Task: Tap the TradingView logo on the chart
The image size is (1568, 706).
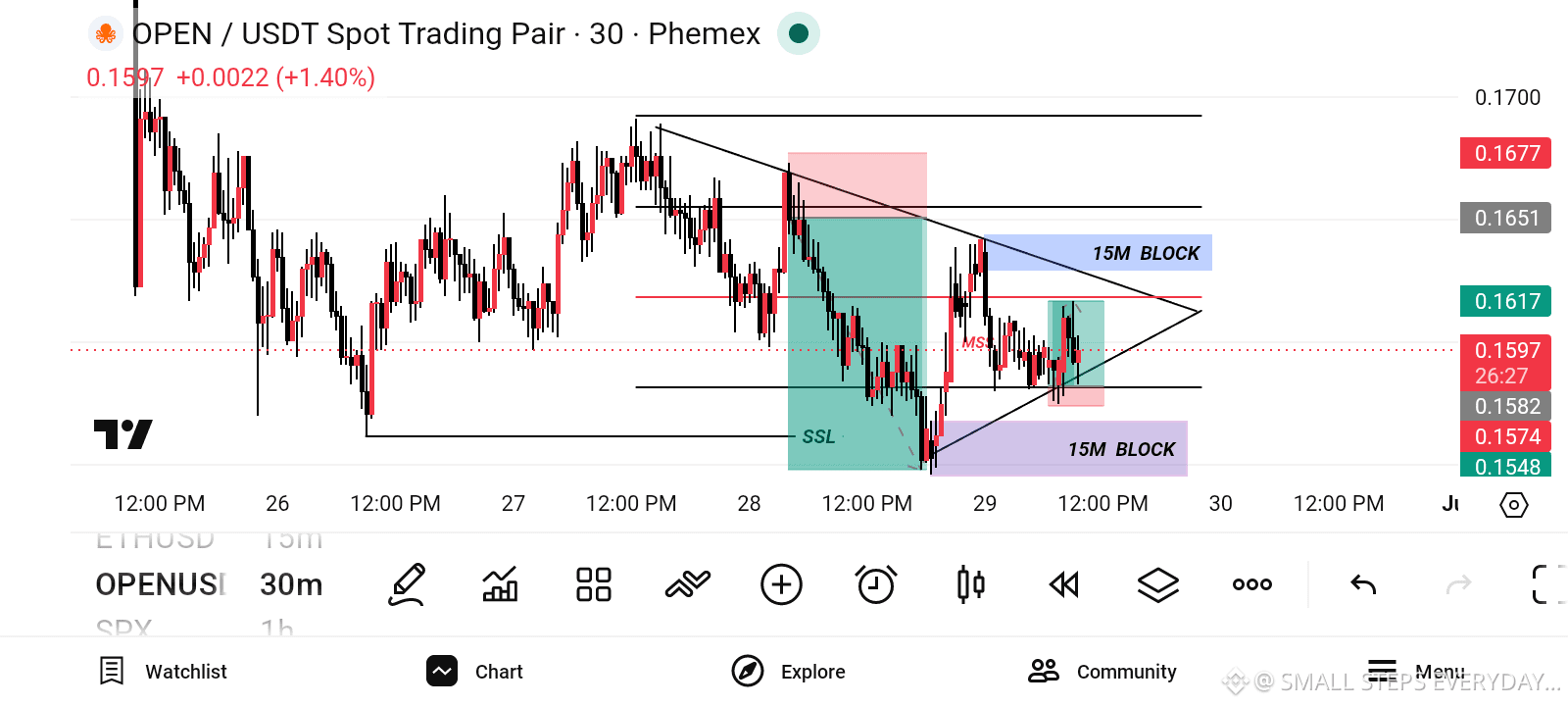Action: 122,434
